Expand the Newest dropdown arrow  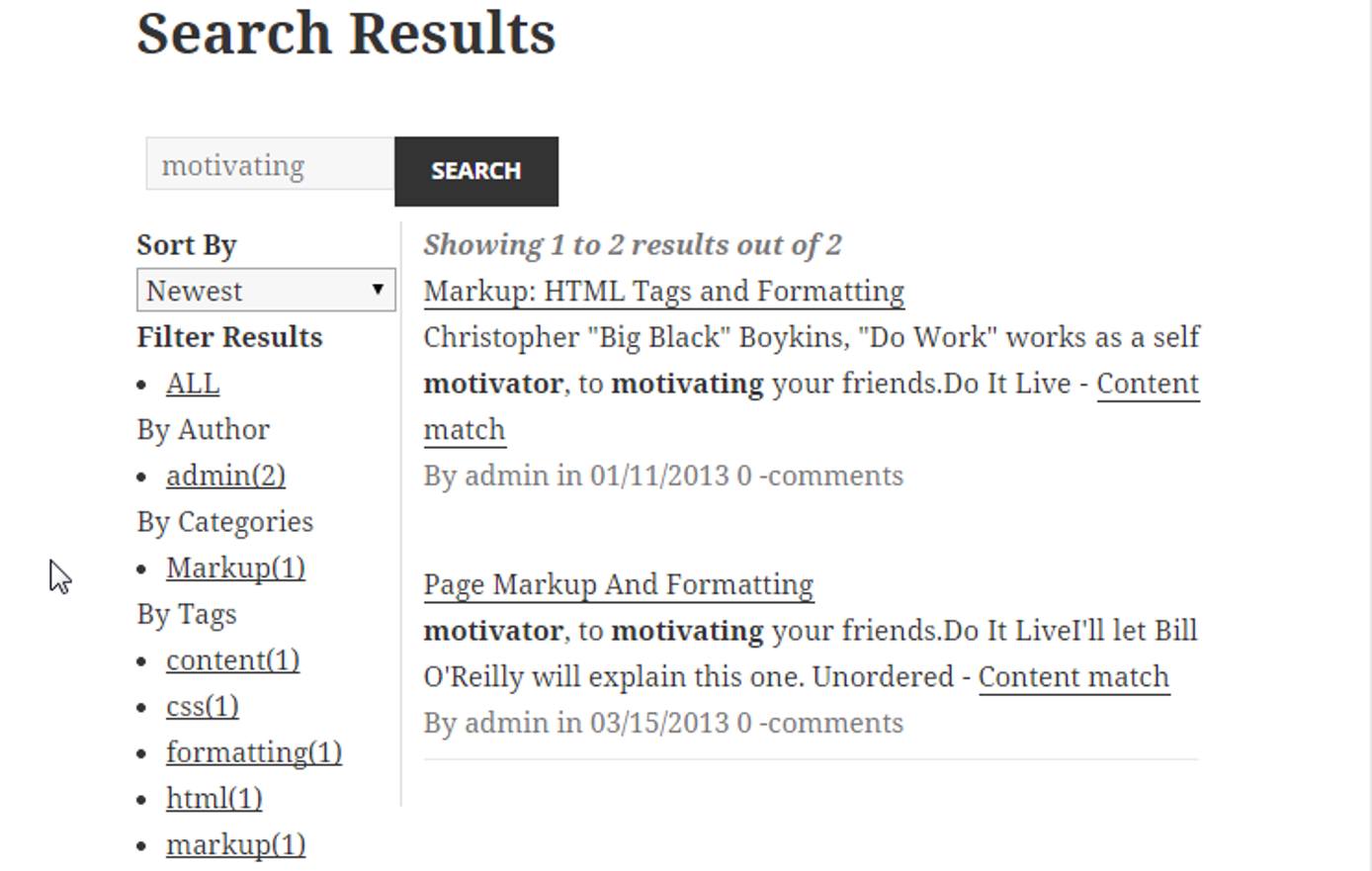coord(379,290)
